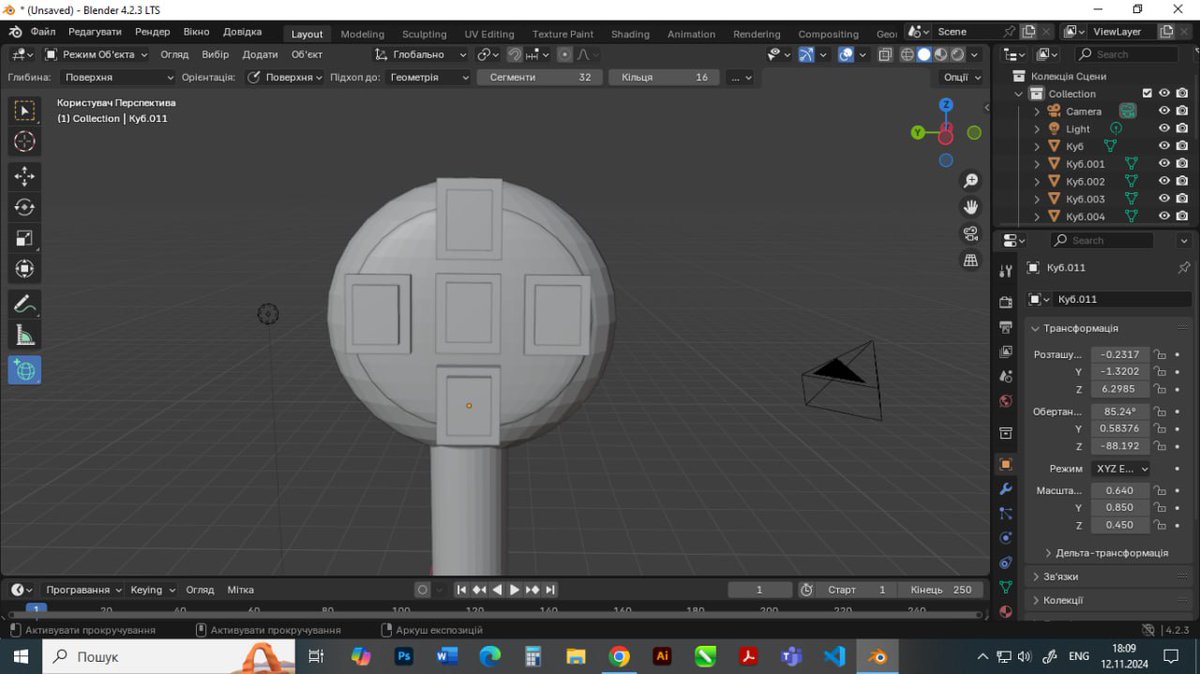Open the World properties tab
Screen dimensions: 1200x674
point(1006,402)
